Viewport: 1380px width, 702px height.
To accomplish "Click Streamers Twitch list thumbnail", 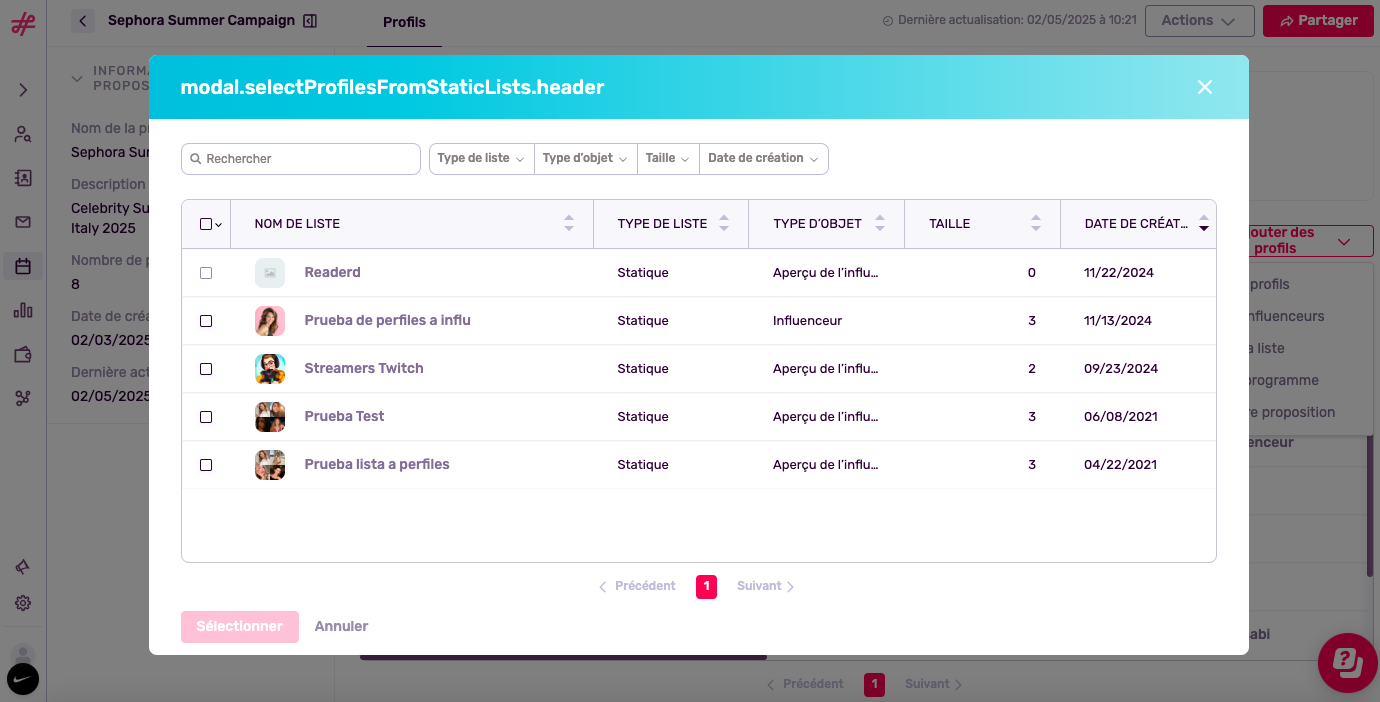I will click(x=270, y=369).
